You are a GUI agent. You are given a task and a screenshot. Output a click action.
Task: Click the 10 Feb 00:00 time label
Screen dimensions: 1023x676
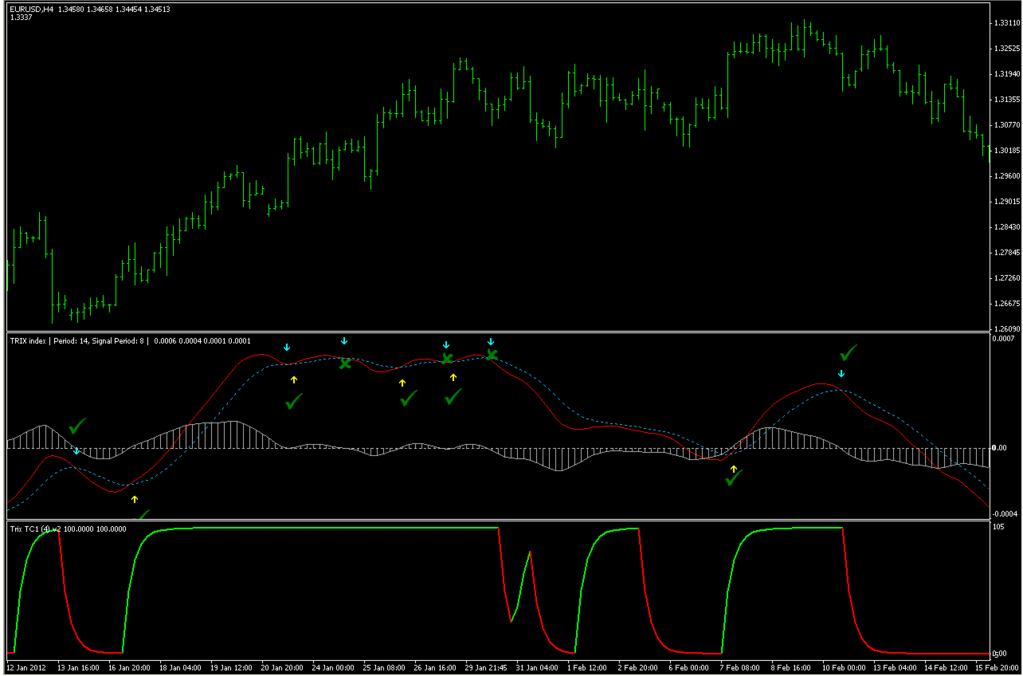click(842, 668)
